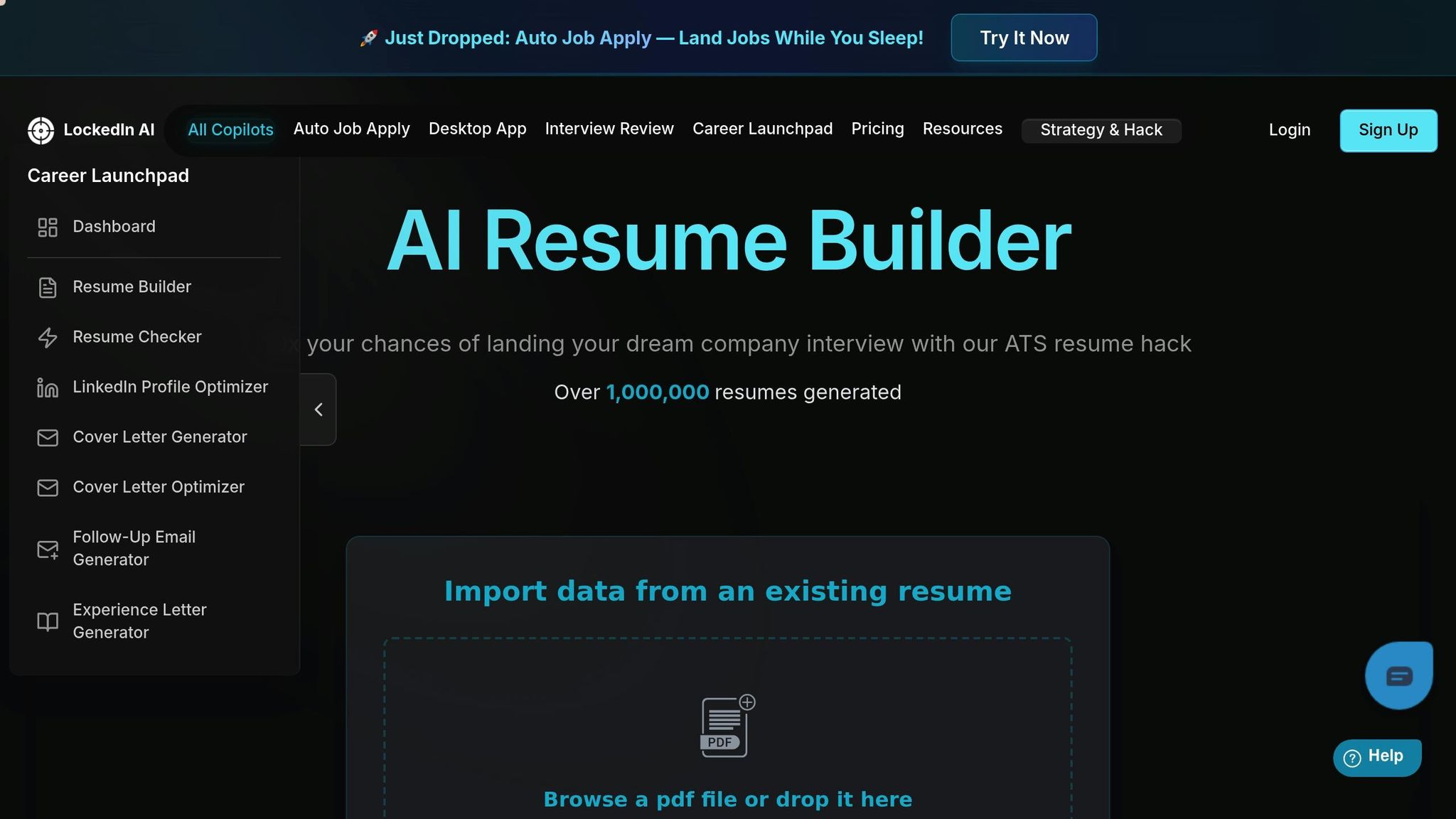Click the Resume Builder document icon

(48, 287)
